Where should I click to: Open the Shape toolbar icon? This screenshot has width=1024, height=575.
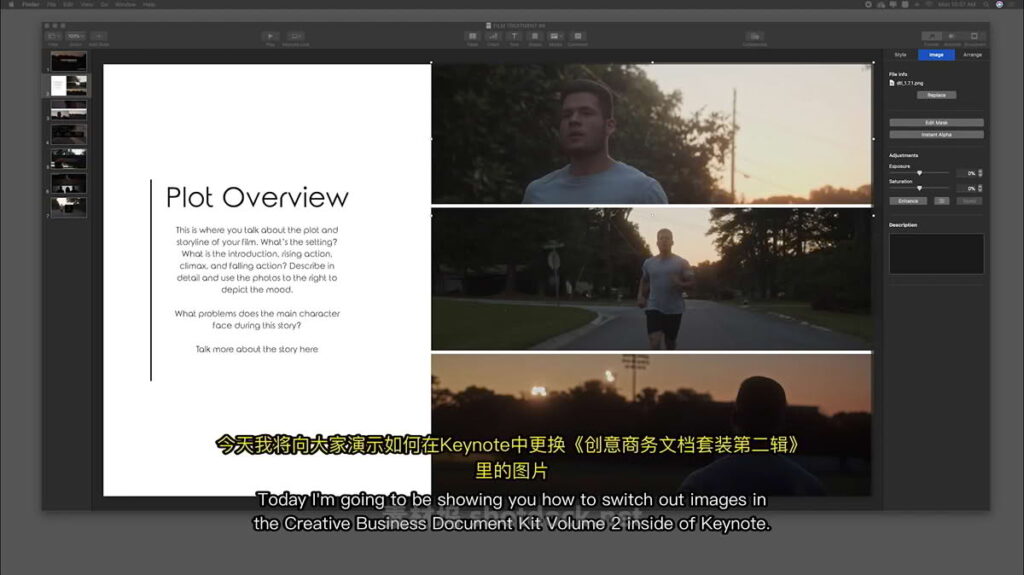[535, 37]
